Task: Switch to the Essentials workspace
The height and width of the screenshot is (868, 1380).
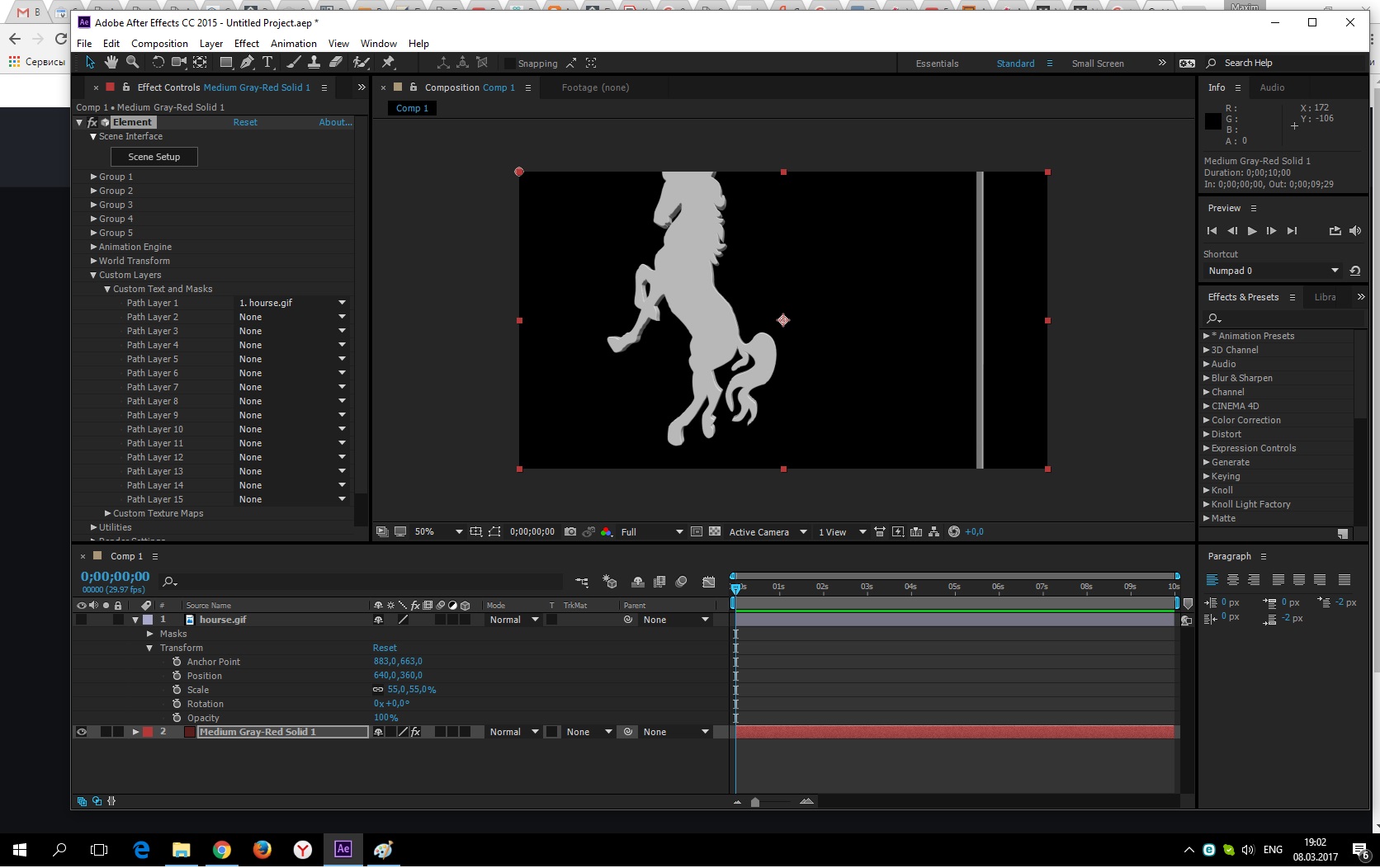Action: [938, 64]
